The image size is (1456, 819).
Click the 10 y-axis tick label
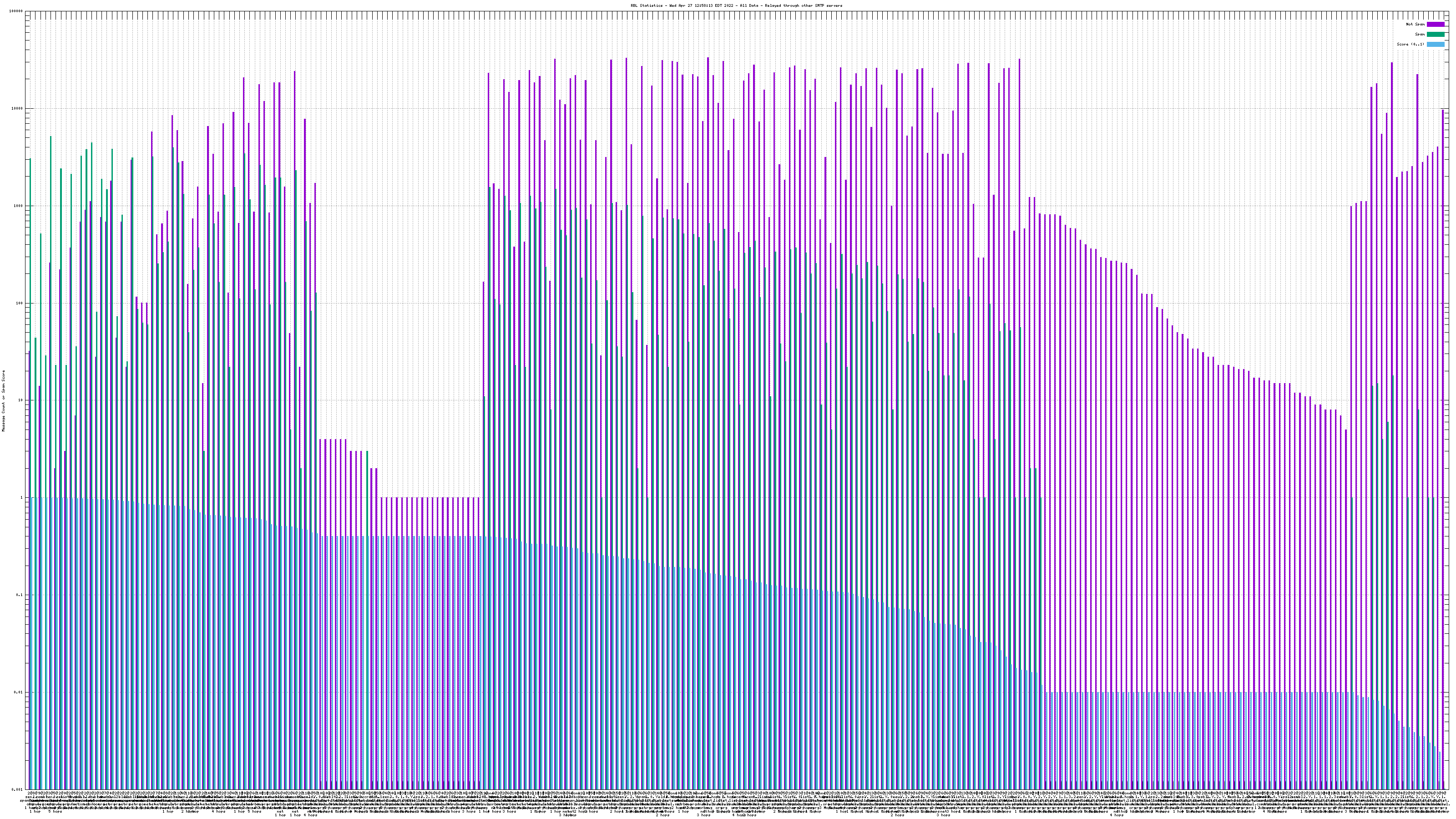coord(21,400)
